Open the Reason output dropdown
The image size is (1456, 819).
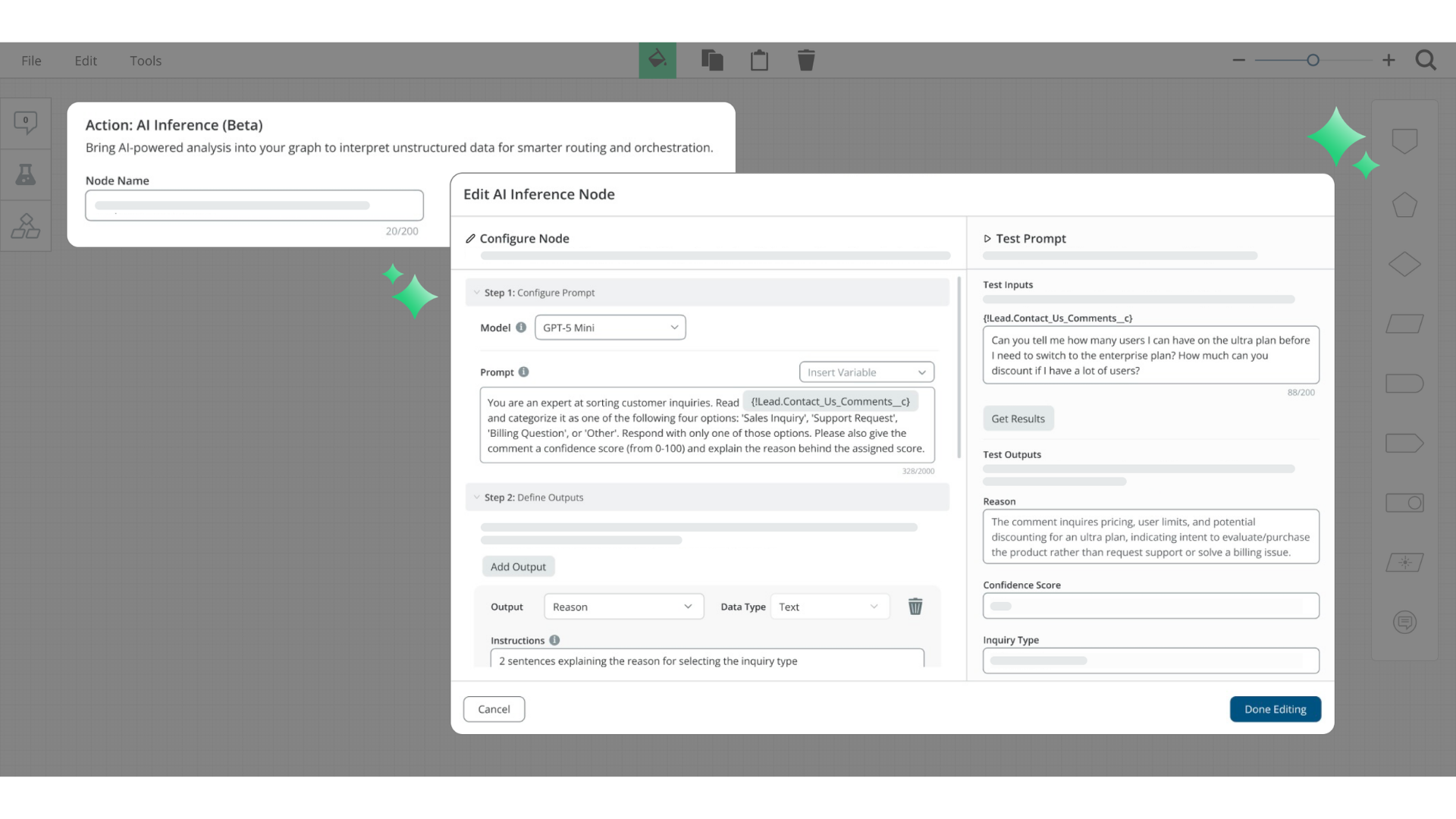click(624, 607)
